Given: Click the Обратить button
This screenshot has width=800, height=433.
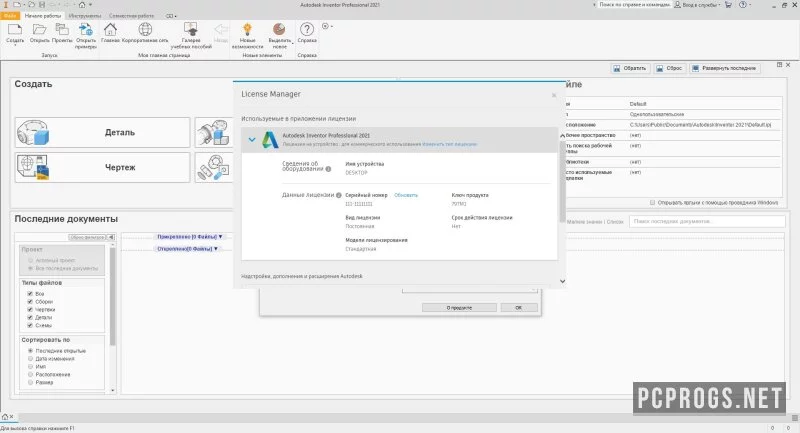Looking at the screenshot, I should 630,68.
